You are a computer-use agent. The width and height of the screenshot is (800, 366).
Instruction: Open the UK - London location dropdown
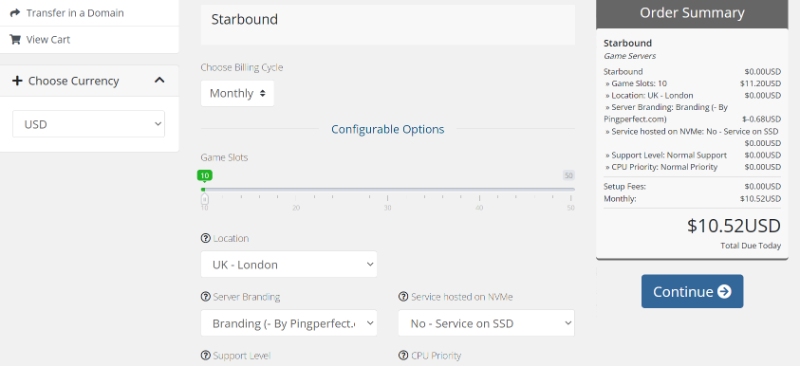click(x=289, y=264)
